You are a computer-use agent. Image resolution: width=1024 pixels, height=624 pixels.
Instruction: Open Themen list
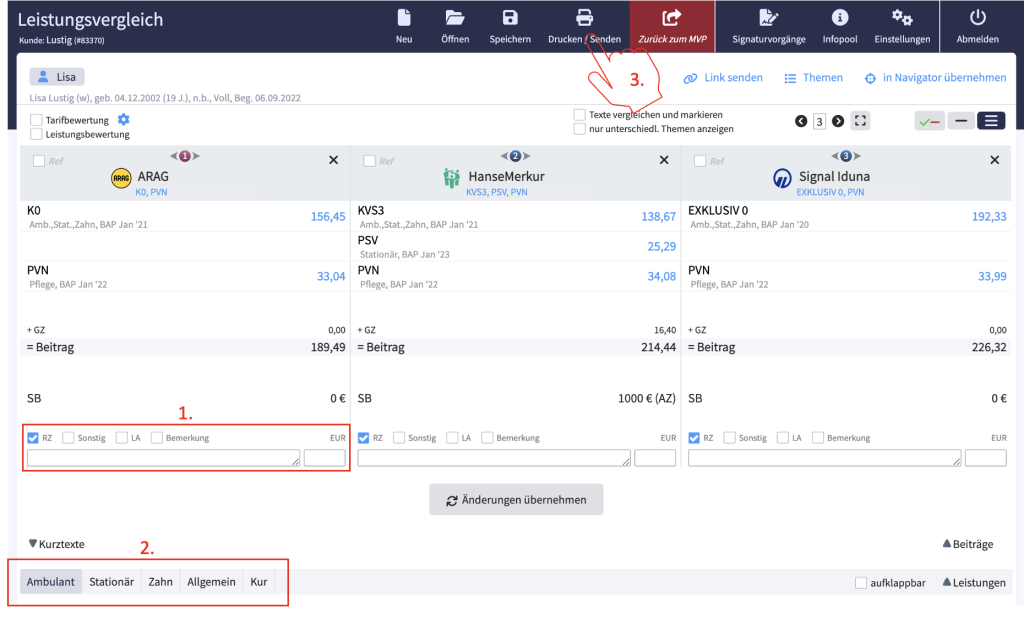[813, 78]
